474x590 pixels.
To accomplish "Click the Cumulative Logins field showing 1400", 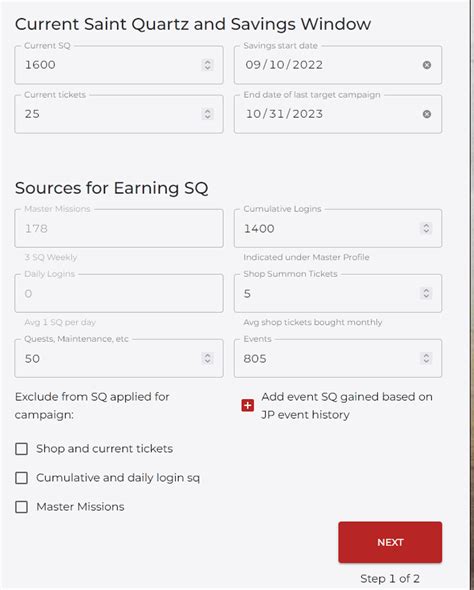I will pos(338,228).
